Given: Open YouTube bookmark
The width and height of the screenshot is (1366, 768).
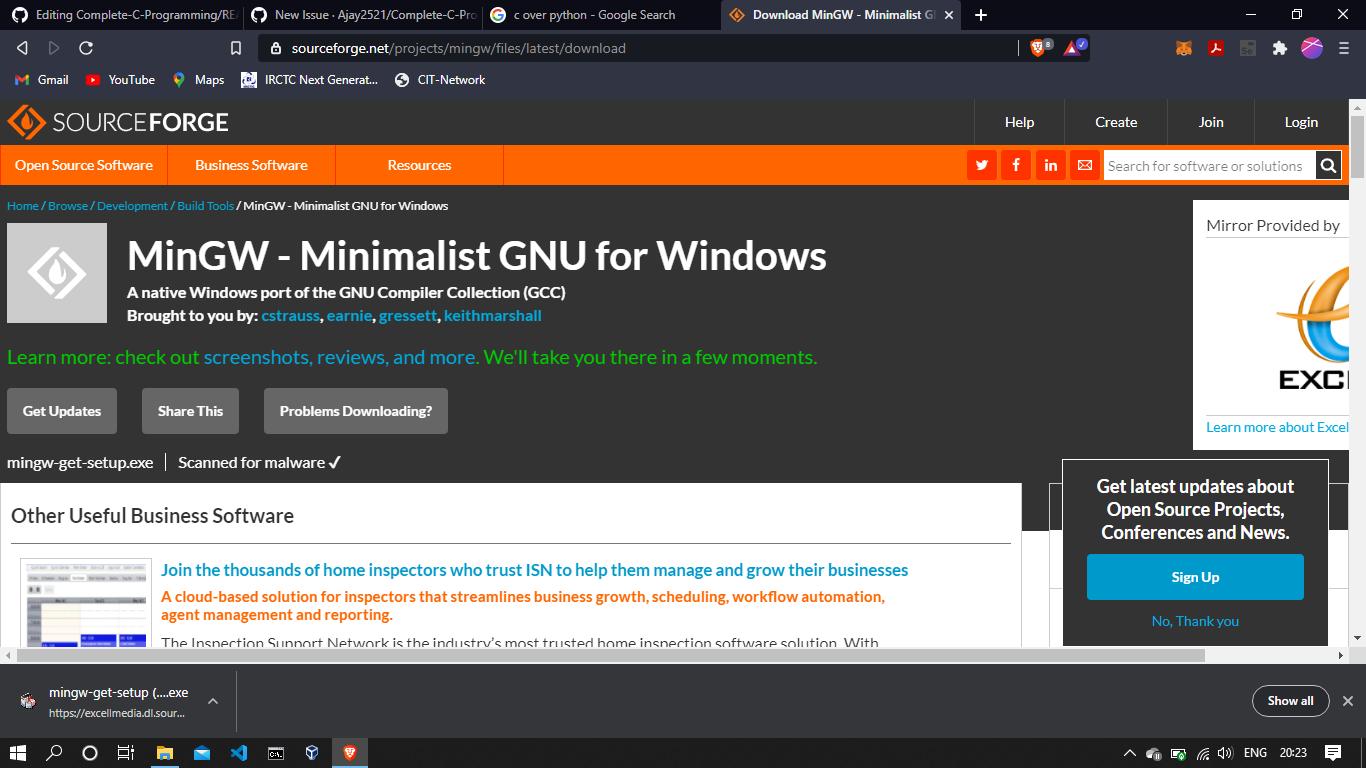Looking at the screenshot, I should click(x=121, y=80).
